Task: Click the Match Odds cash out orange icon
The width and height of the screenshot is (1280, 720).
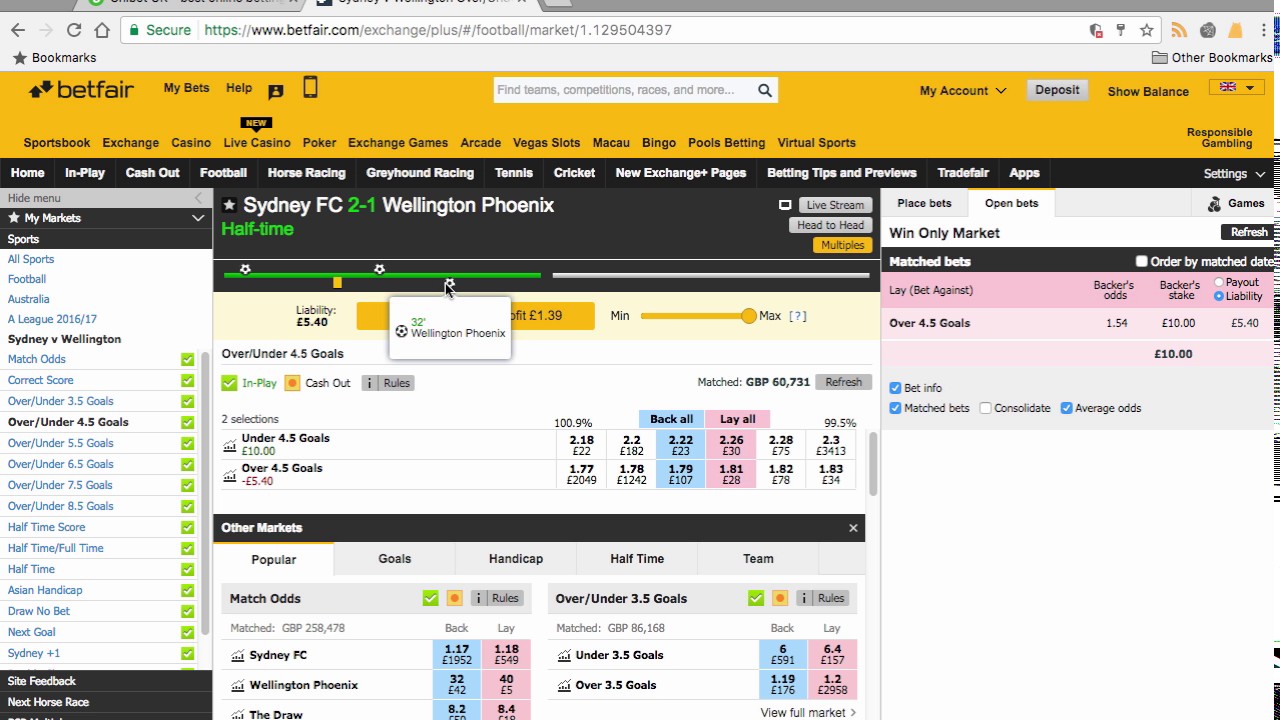Action: tap(454, 598)
